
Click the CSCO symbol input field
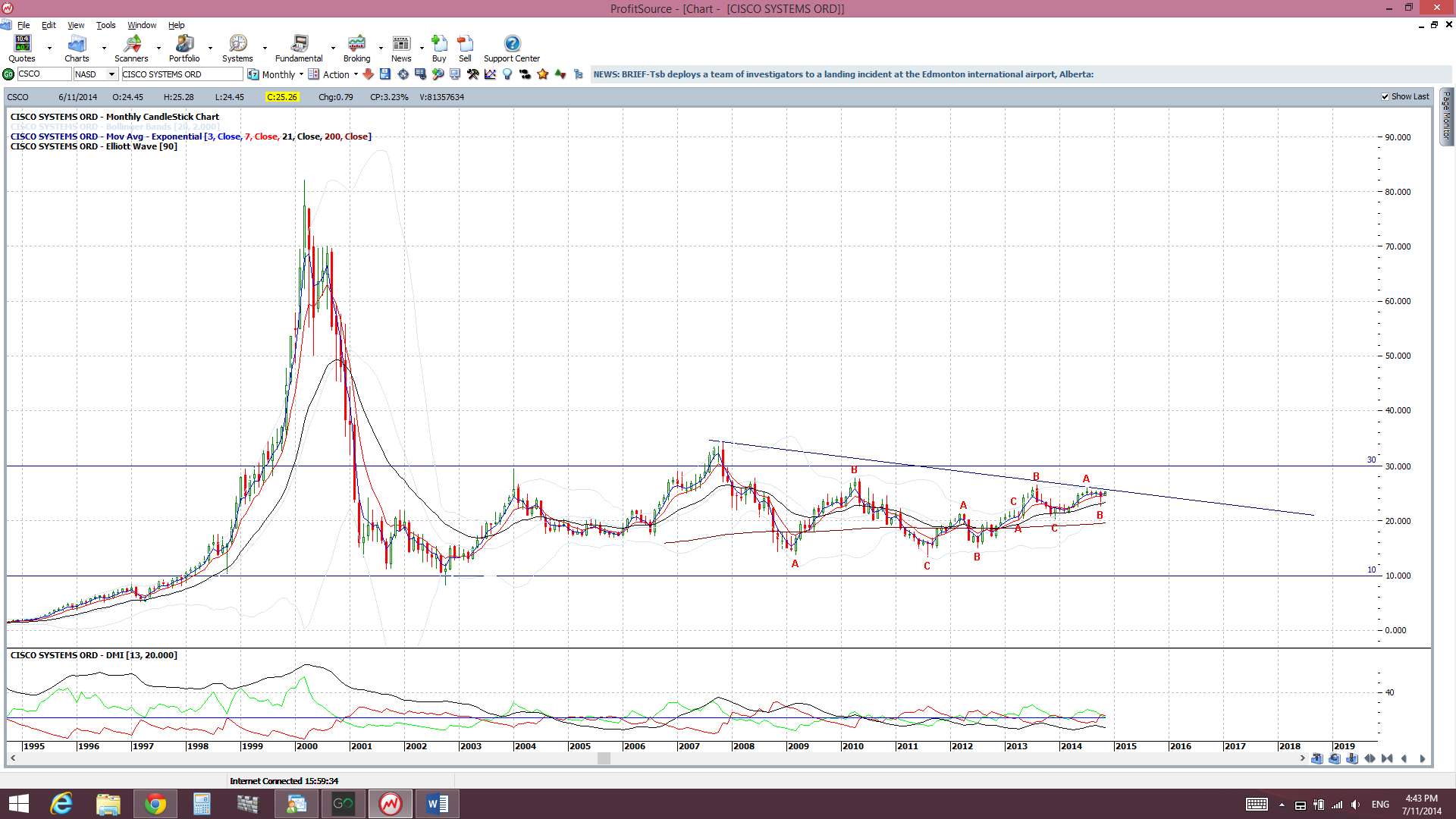pyautogui.click(x=43, y=74)
